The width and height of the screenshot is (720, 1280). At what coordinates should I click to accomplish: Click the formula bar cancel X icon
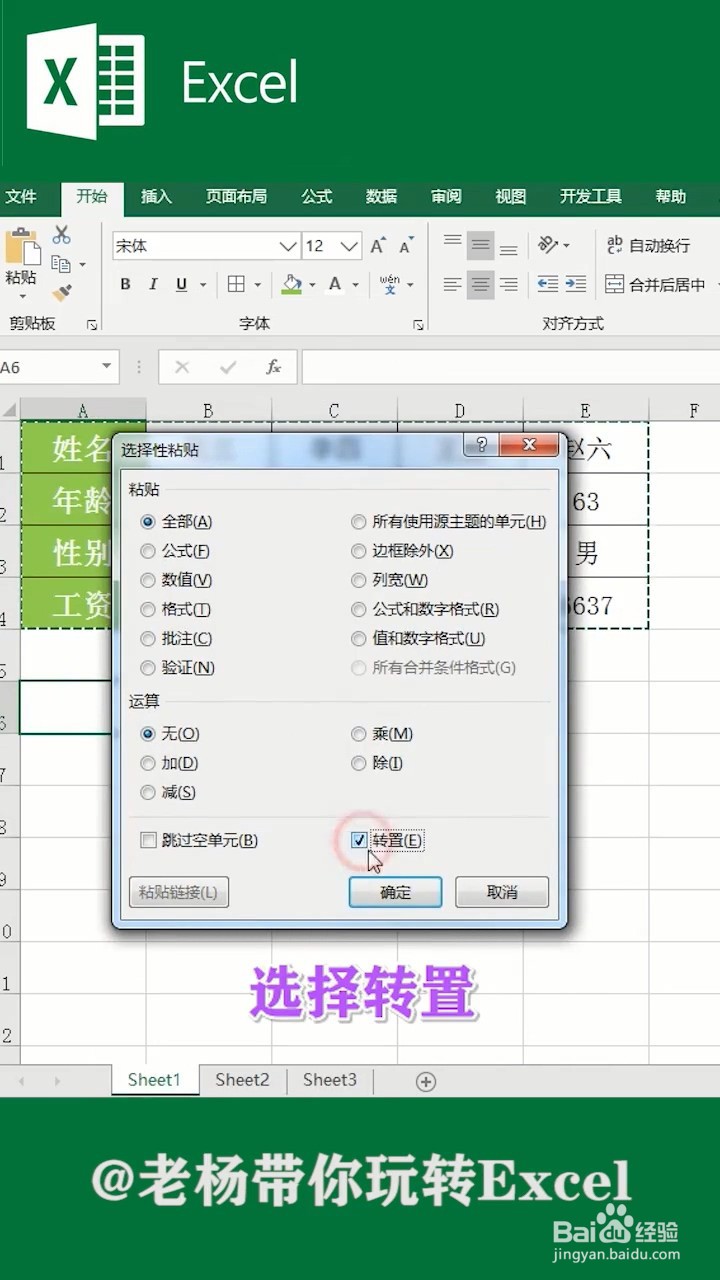pyautogui.click(x=182, y=367)
